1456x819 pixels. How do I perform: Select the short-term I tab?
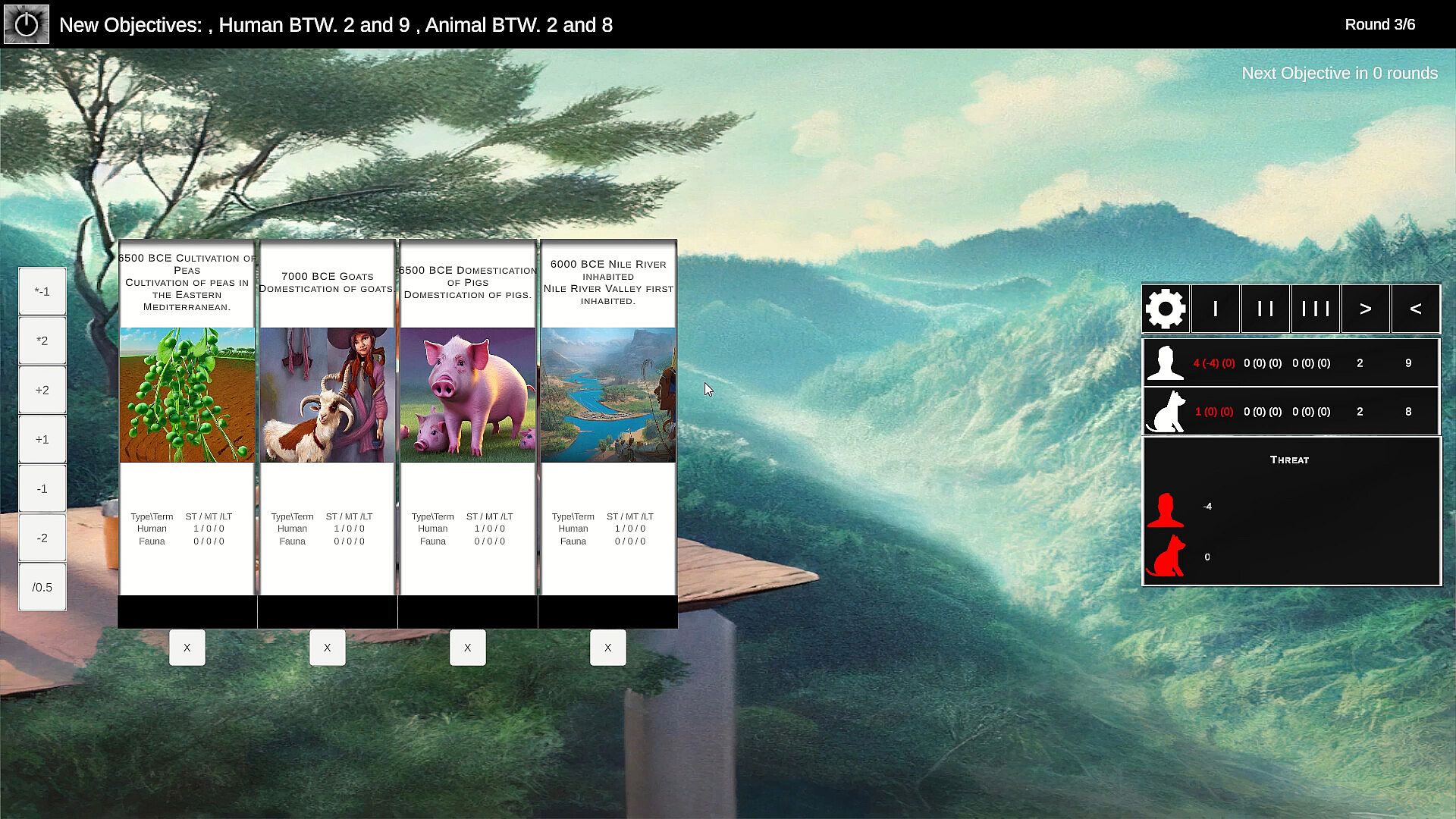pyautogui.click(x=1216, y=309)
